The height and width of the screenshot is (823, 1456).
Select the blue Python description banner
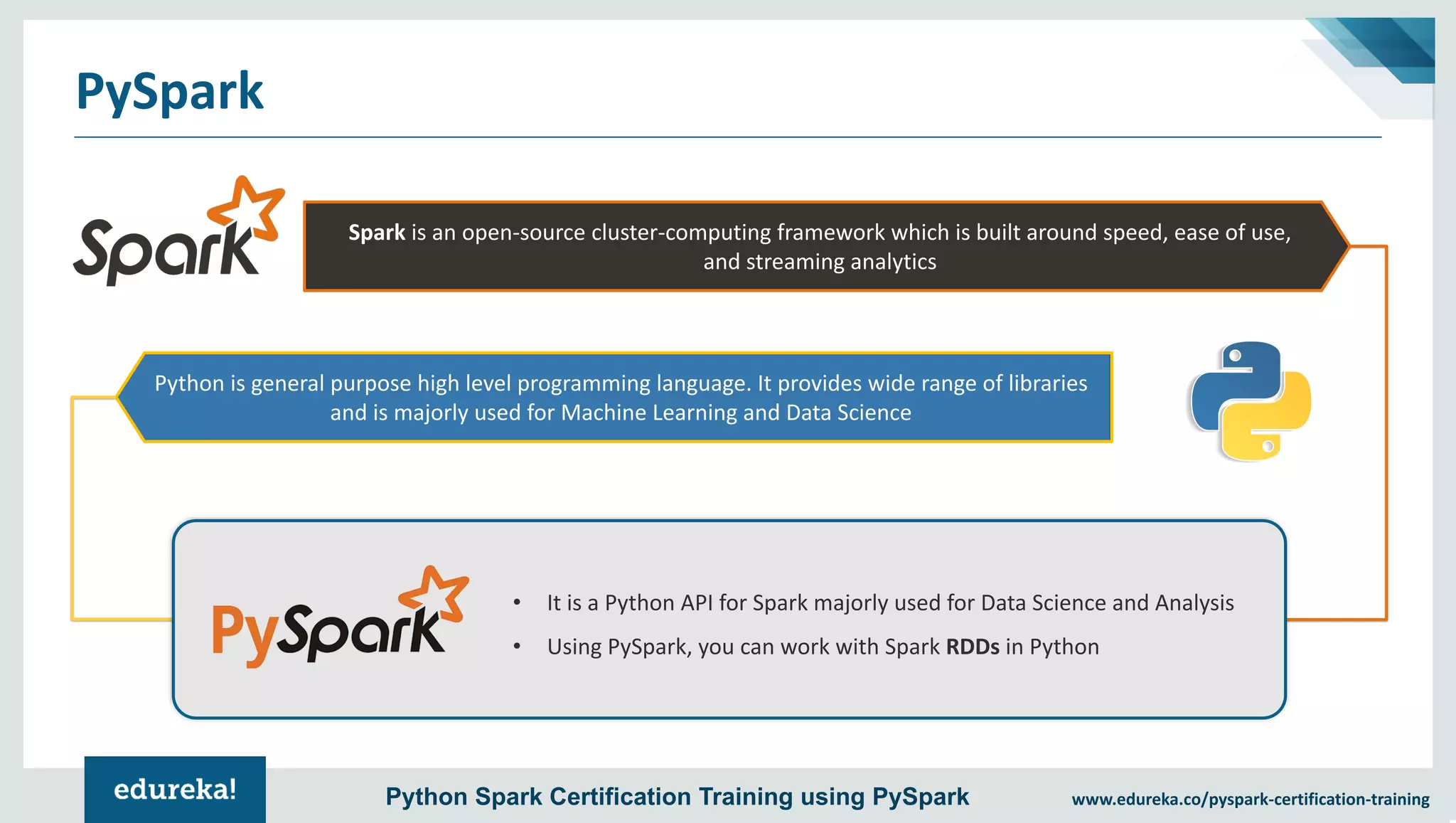[x=615, y=397]
